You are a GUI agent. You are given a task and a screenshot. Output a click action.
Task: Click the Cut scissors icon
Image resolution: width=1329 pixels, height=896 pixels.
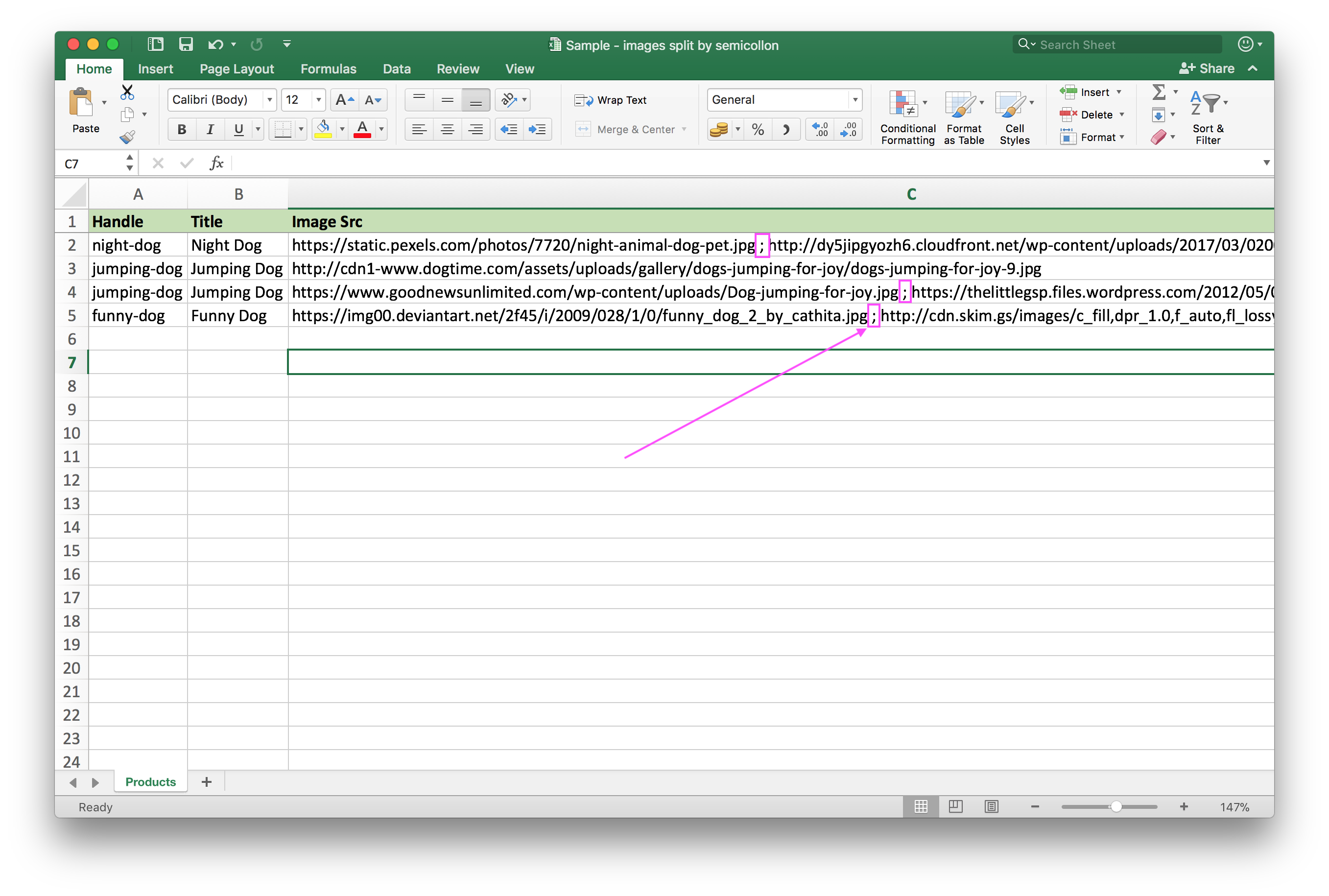click(127, 92)
